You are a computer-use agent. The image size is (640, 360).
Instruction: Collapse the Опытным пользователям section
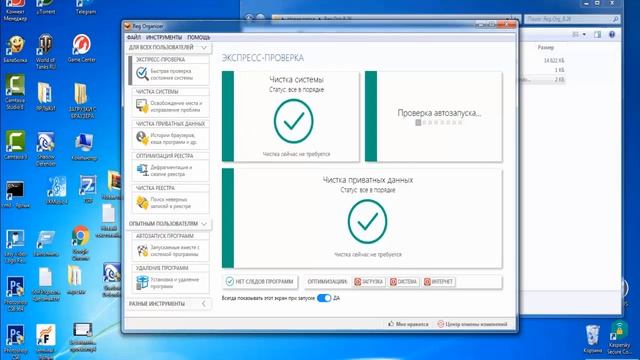coord(204,224)
